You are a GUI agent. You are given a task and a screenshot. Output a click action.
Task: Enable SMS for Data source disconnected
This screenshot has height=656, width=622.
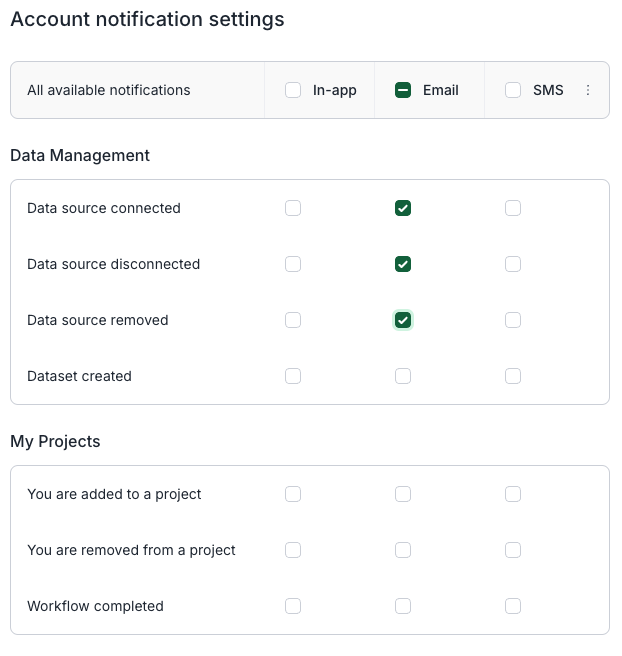pyautogui.click(x=513, y=264)
